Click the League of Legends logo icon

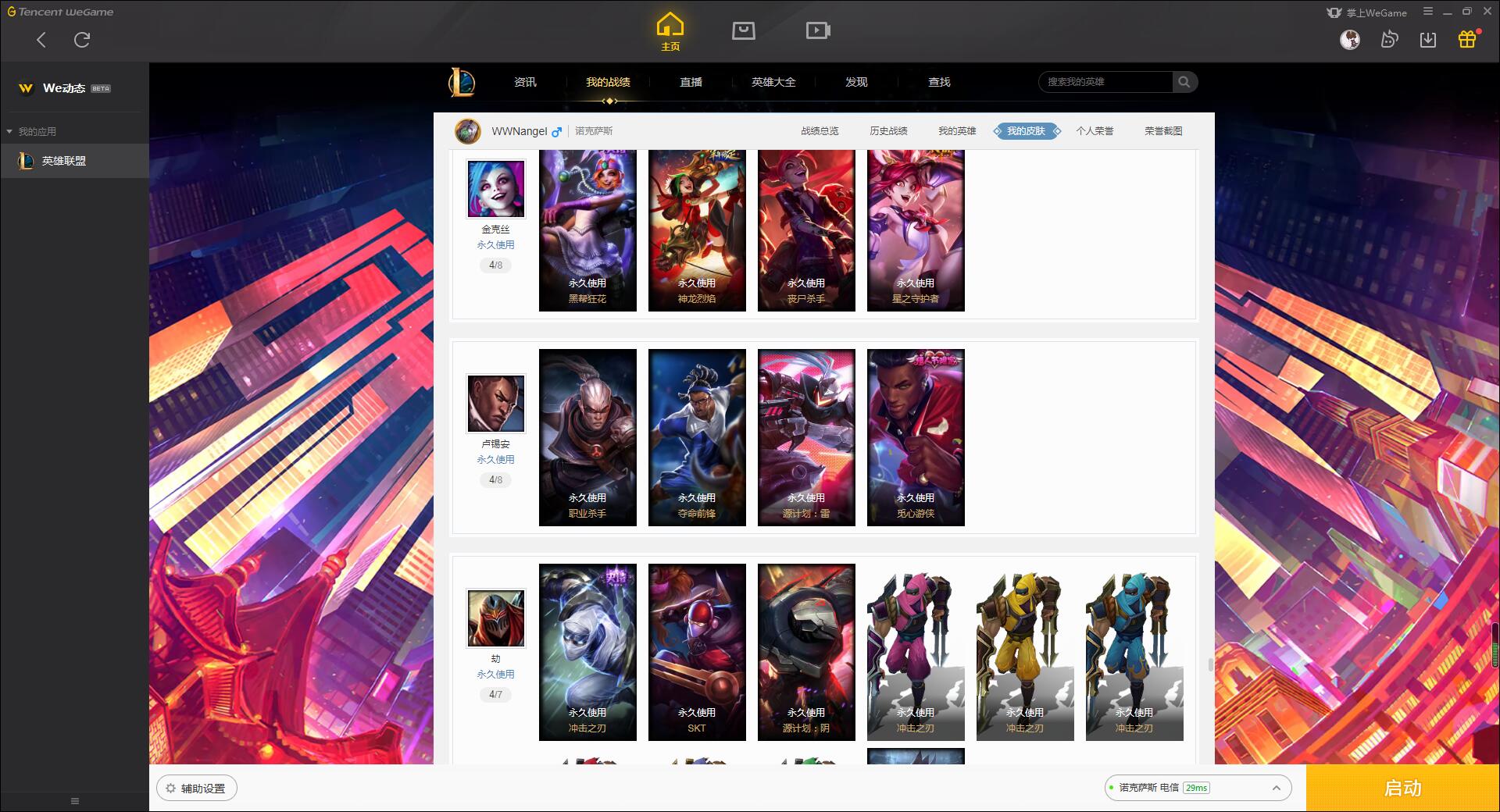[462, 82]
